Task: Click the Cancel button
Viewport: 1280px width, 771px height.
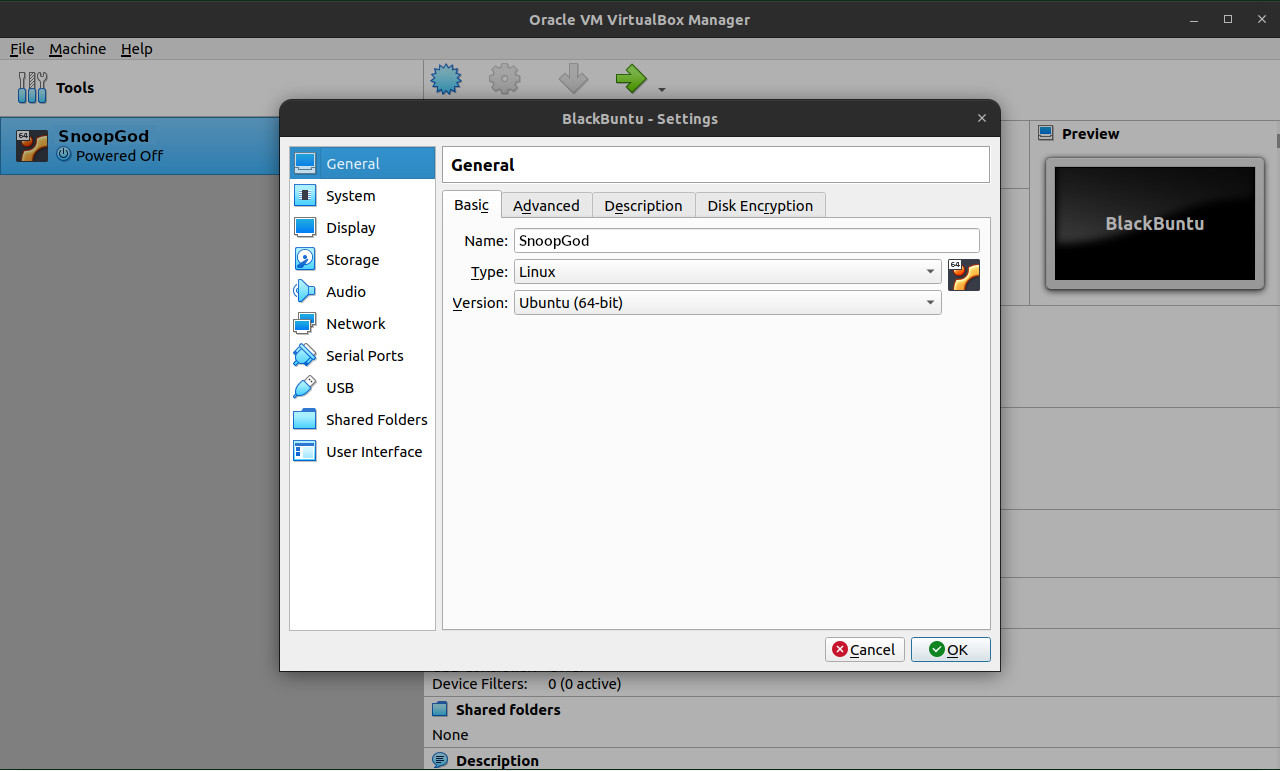Action: [x=865, y=650]
